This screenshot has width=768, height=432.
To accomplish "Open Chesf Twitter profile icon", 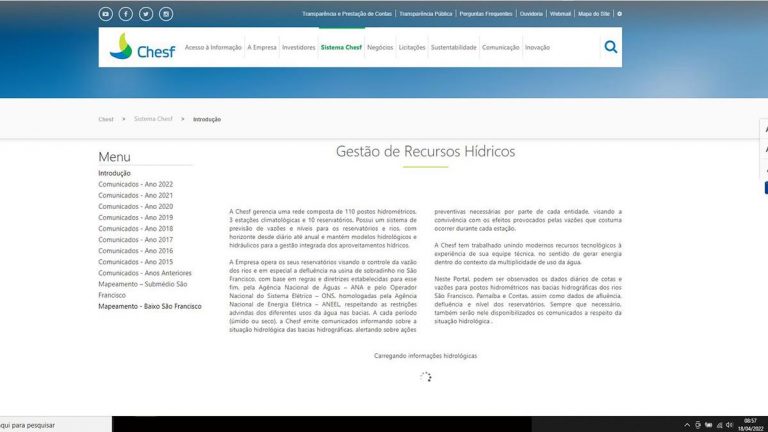I will pos(146,14).
